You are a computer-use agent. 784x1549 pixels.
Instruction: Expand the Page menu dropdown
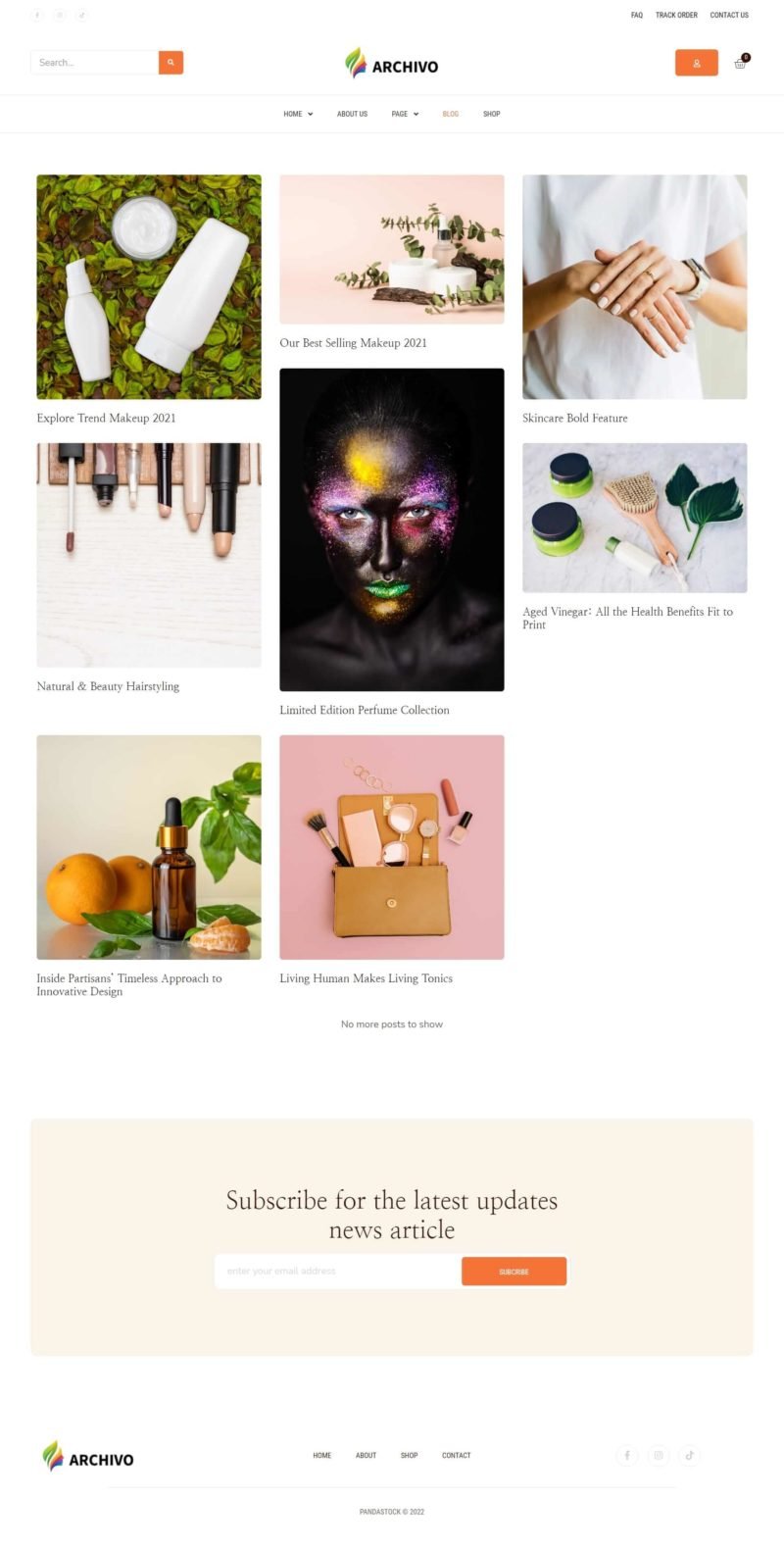pyautogui.click(x=405, y=114)
